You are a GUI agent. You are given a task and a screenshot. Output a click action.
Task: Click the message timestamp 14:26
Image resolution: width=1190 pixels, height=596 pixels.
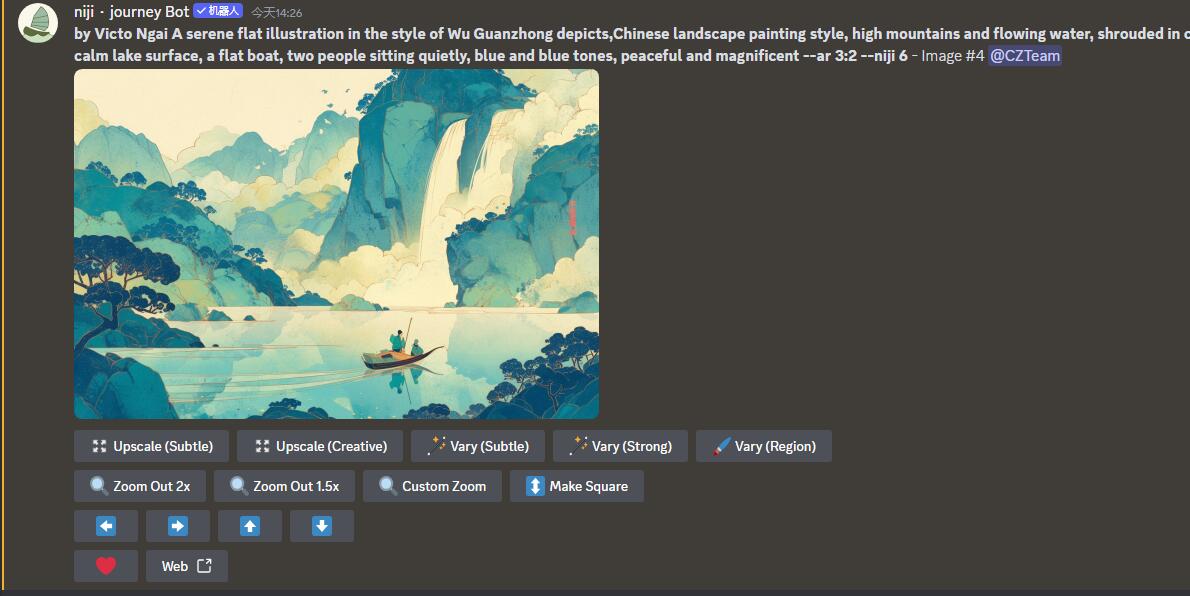(x=277, y=13)
